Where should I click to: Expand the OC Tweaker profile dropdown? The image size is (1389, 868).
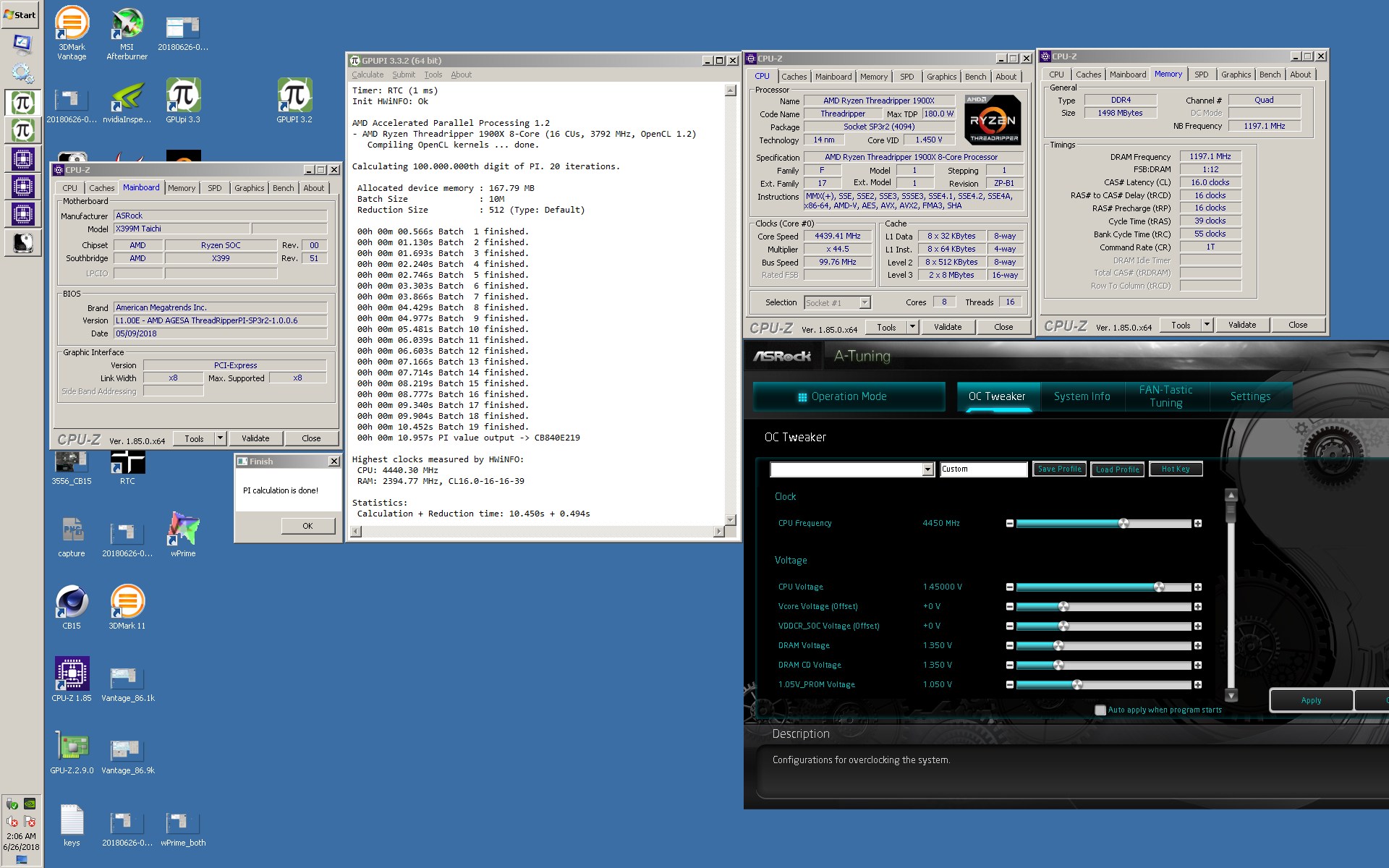(x=927, y=469)
